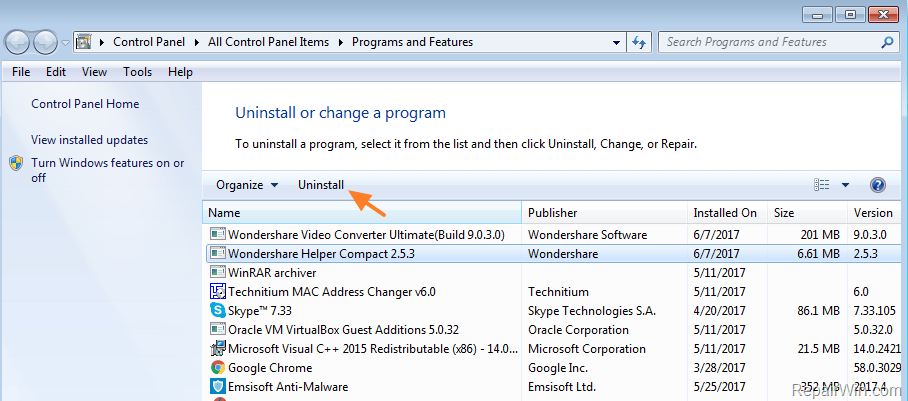Click All Control Panel Items breadcrumb
This screenshot has height=401, width=908.
tap(268, 42)
